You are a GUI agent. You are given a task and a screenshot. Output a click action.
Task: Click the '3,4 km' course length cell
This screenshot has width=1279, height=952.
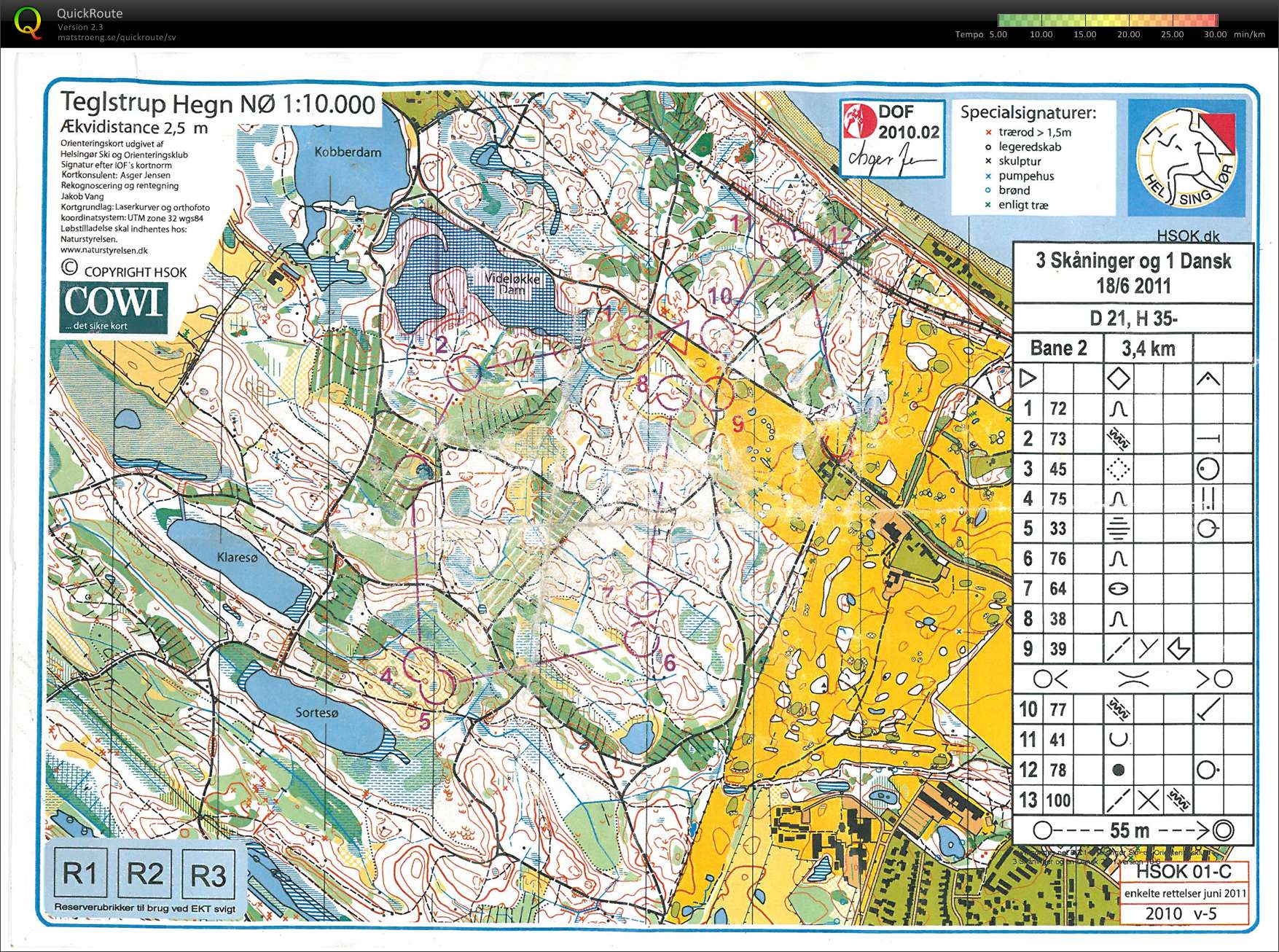point(1149,348)
